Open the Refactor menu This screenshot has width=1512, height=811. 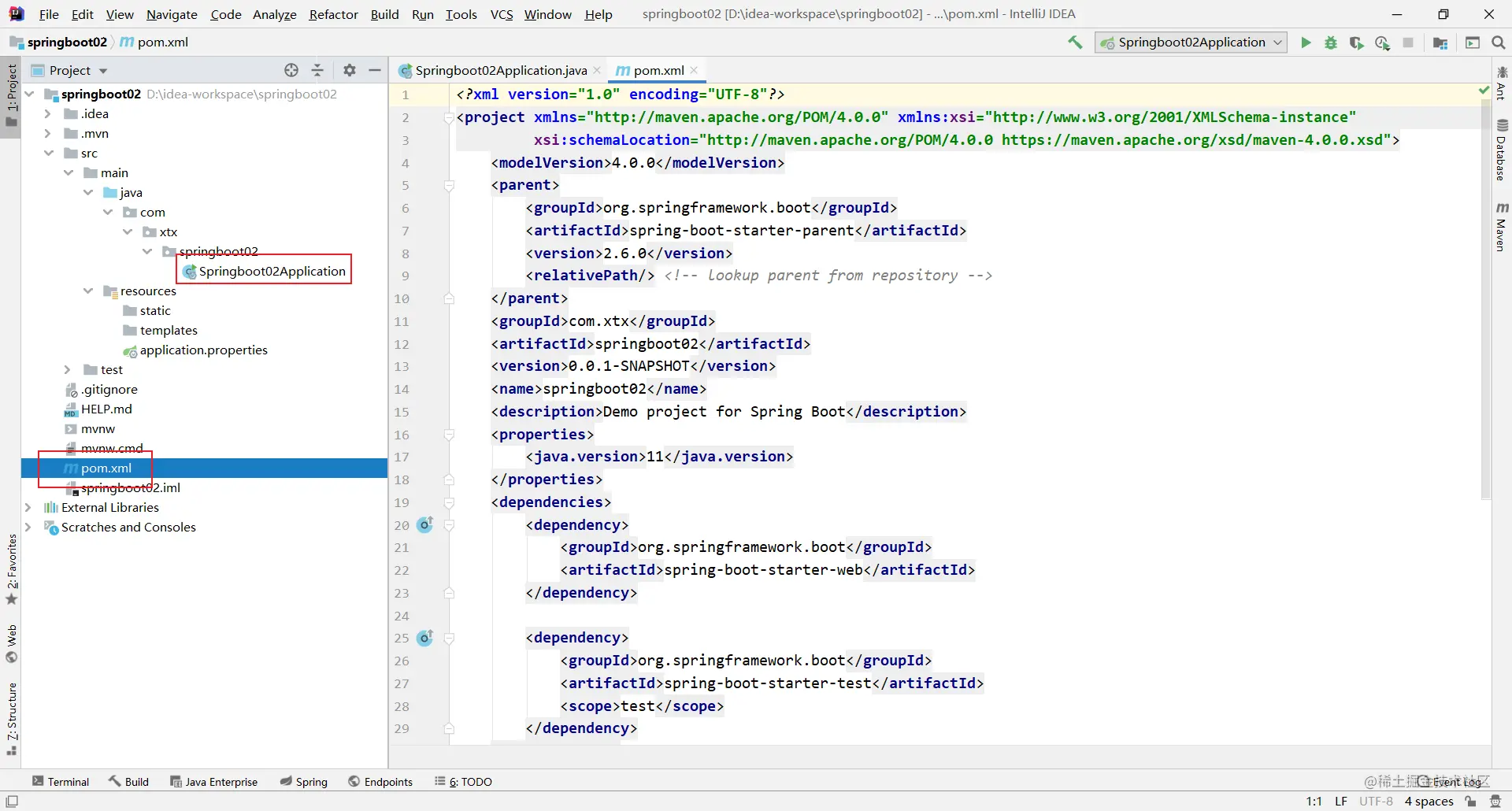point(333,14)
